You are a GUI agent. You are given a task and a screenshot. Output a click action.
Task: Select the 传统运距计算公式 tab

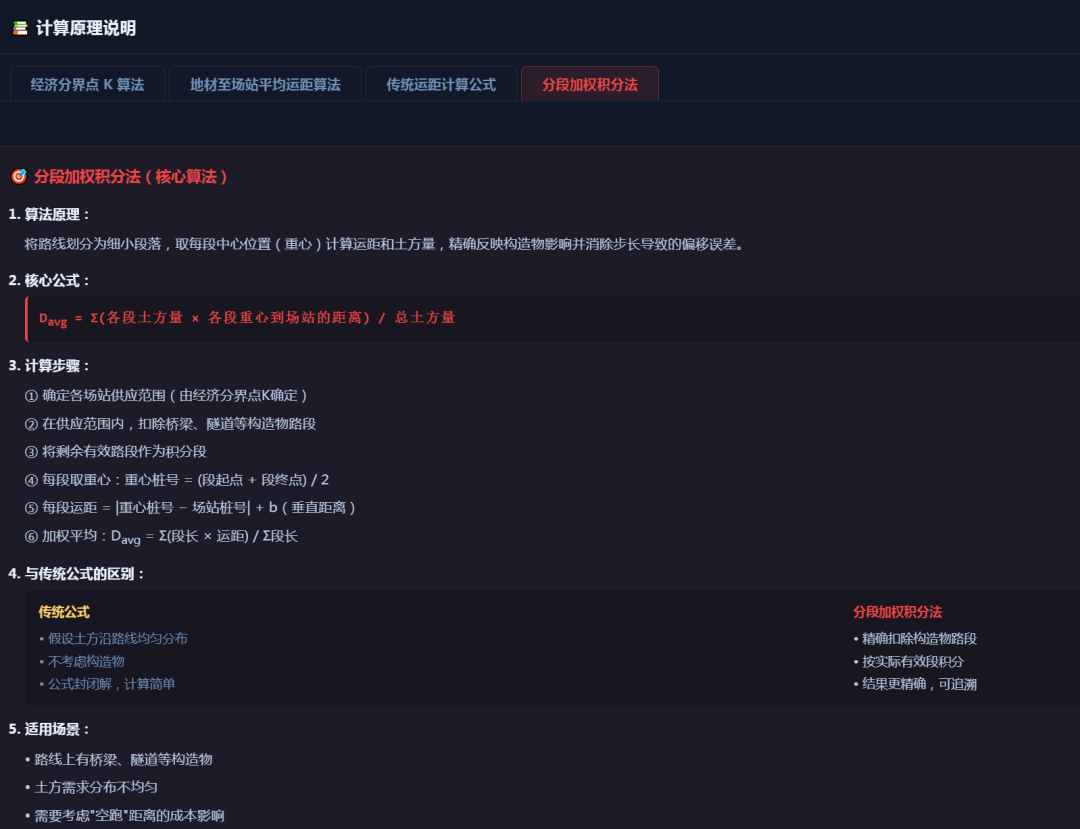point(441,84)
